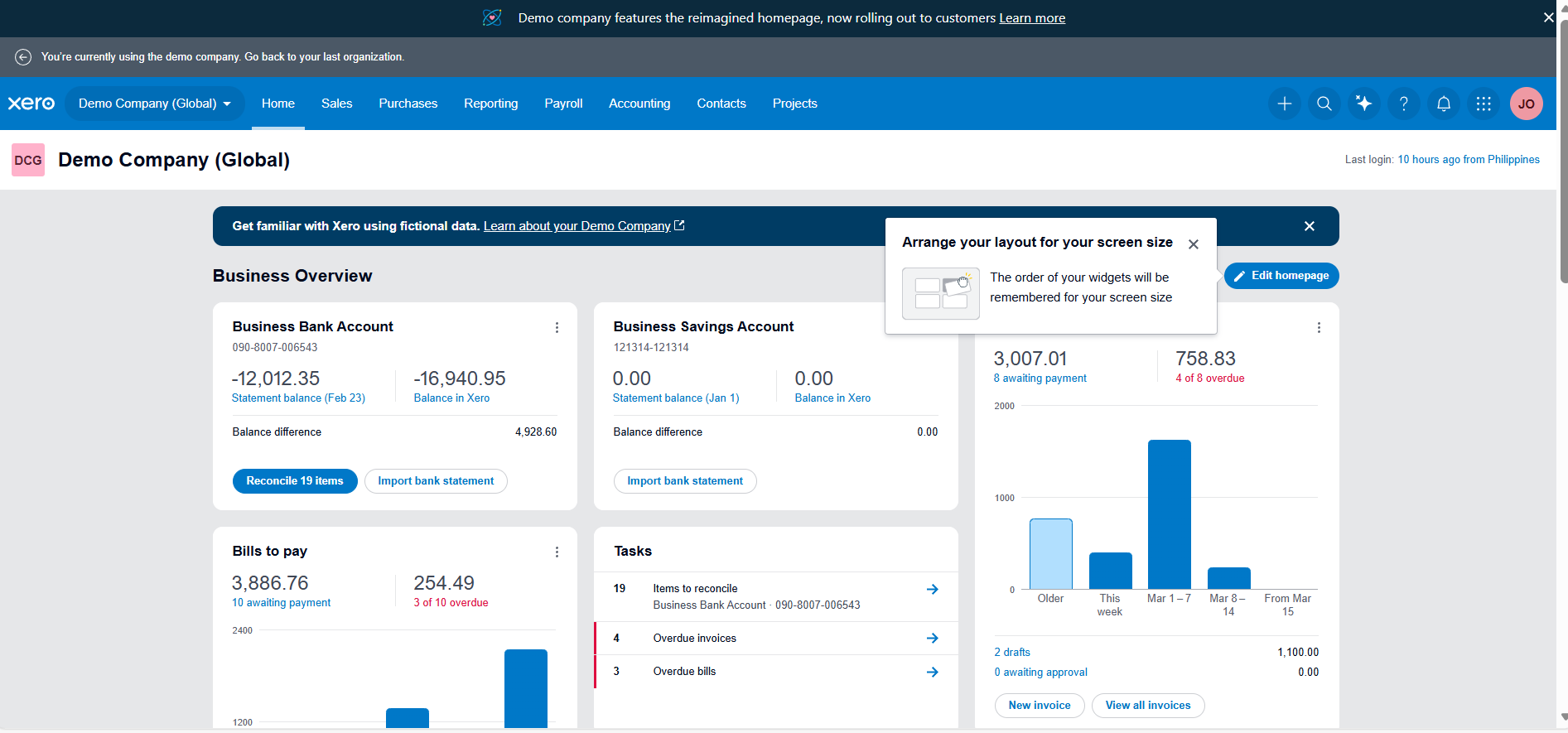Open the Accounting menu

[x=639, y=104]
